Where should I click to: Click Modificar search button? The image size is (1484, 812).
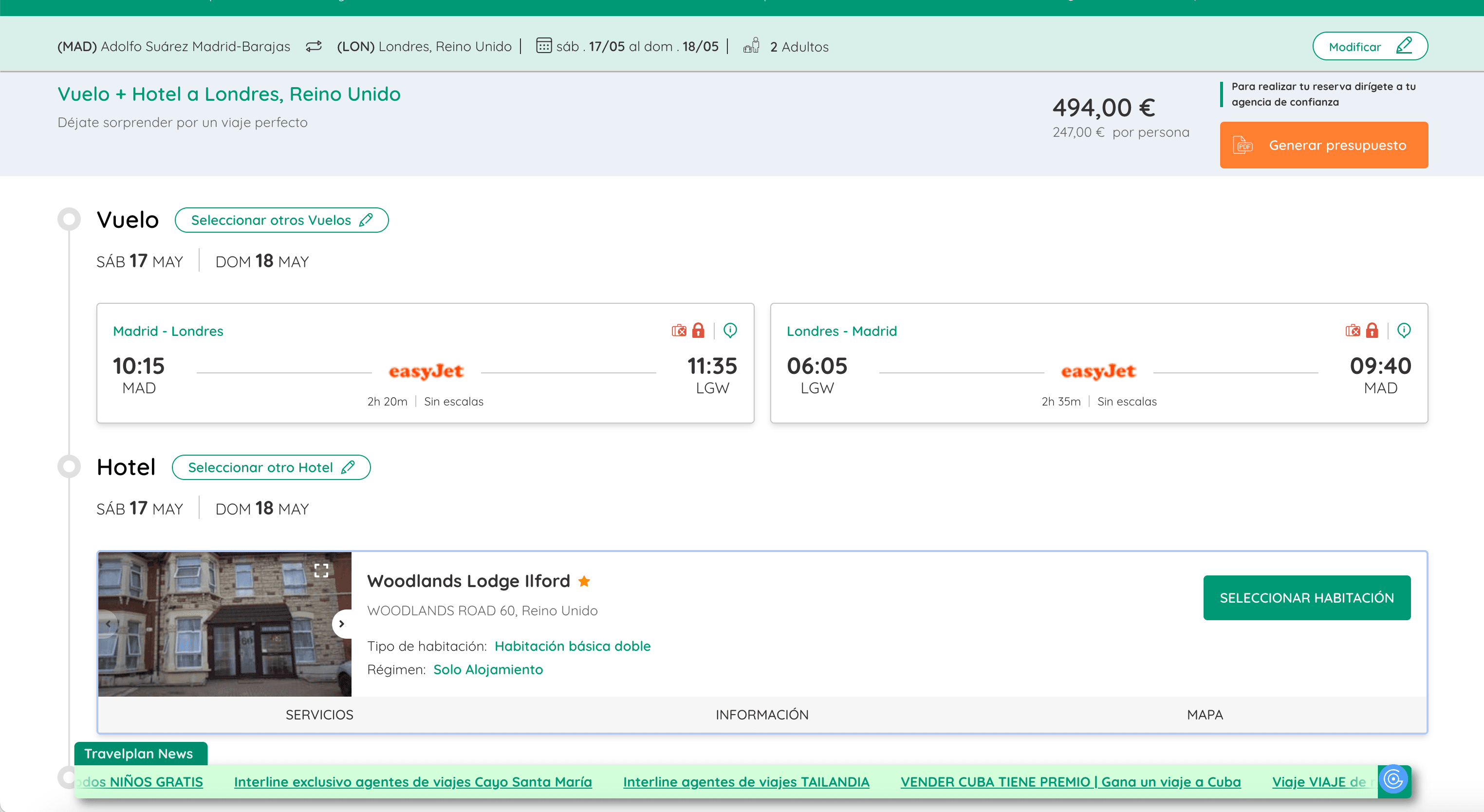pyautogui.click(x=1370, y=46)
